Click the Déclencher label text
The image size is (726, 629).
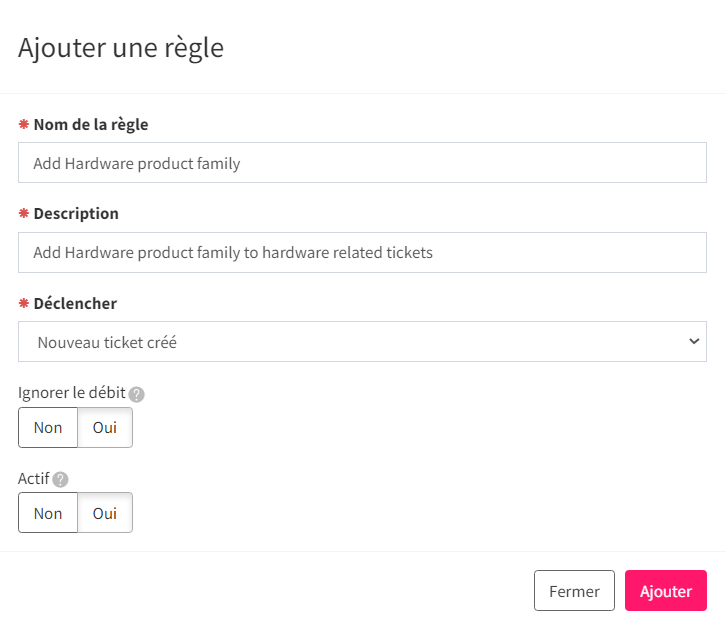(x=75, y=303)
